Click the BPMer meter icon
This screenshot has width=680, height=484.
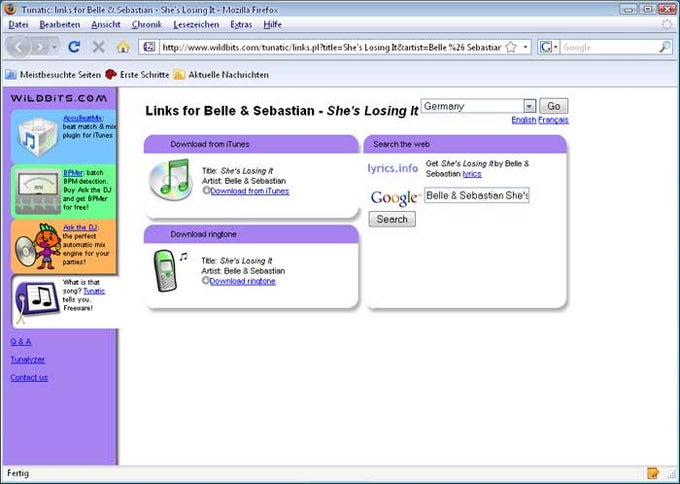click(37, 190)
